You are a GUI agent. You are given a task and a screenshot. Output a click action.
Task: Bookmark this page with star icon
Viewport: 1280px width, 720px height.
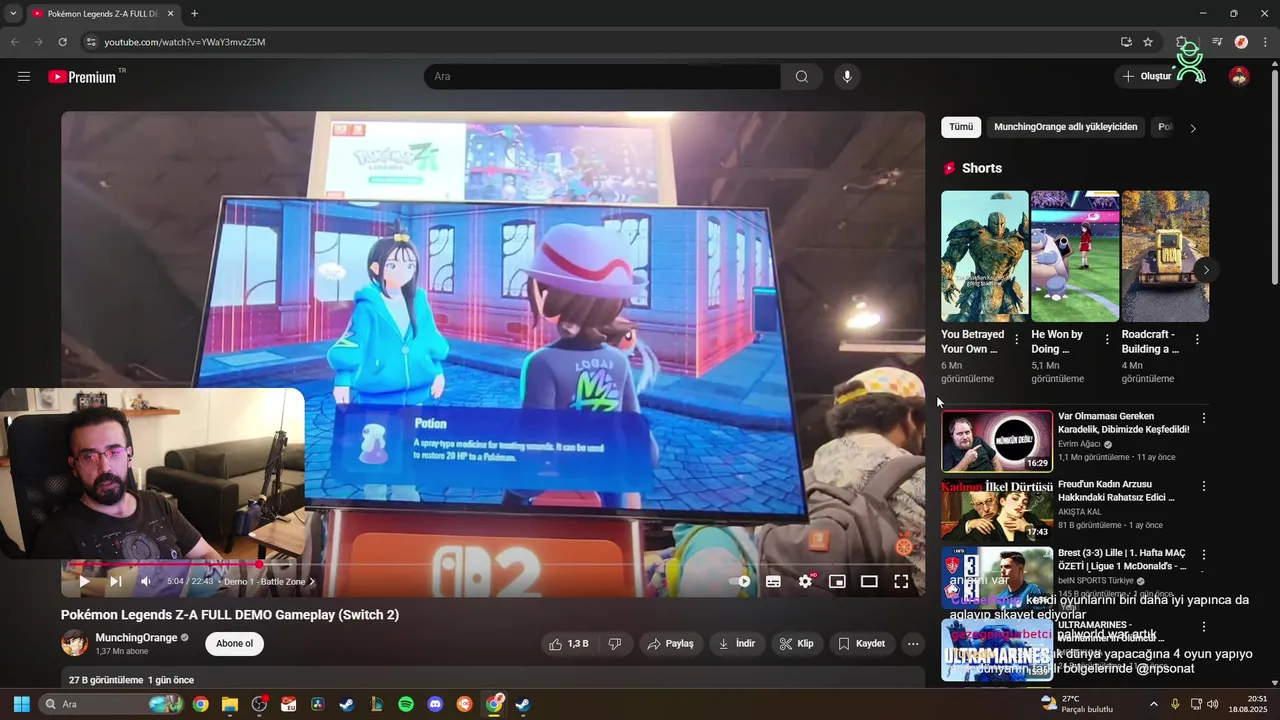1148,42
